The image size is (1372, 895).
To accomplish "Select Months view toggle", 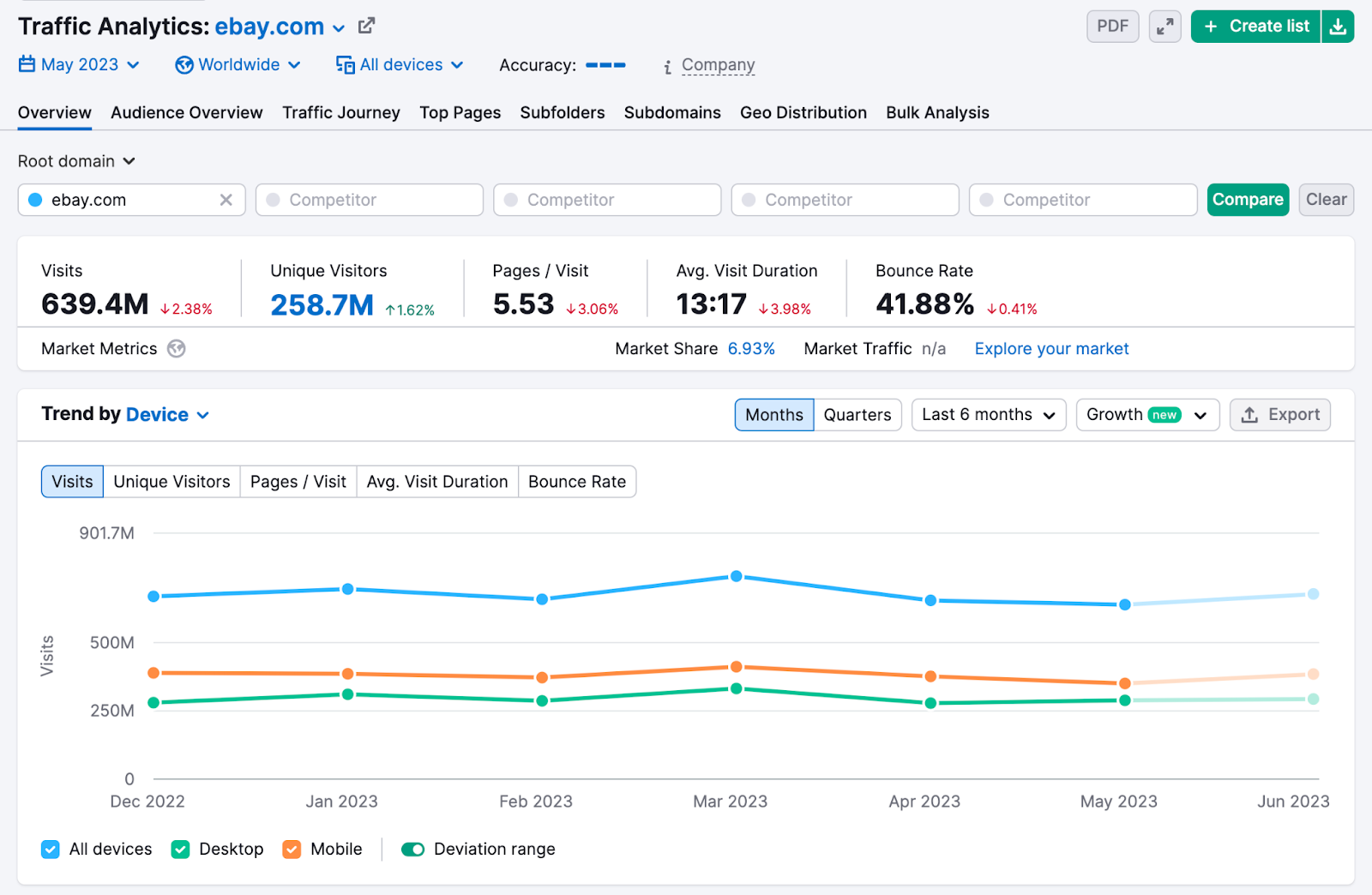I will pos(774,415).
